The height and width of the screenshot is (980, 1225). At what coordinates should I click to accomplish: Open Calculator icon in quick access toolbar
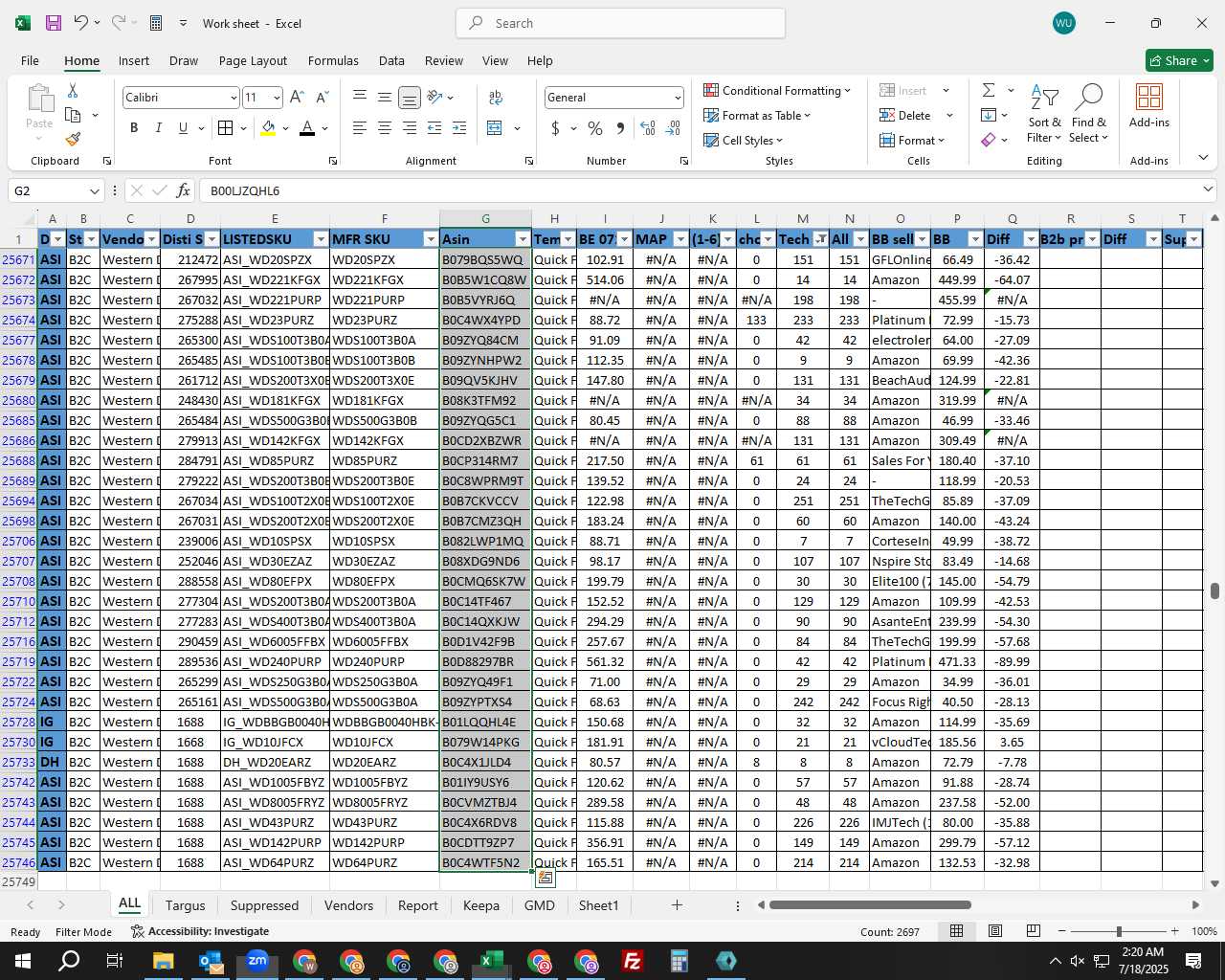[156, 23]
